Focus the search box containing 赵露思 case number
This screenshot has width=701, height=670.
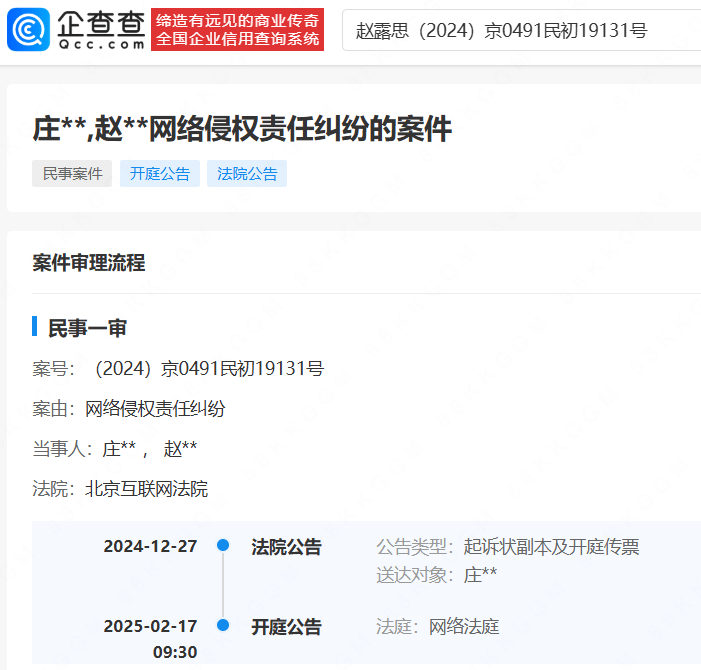(521, 30)
